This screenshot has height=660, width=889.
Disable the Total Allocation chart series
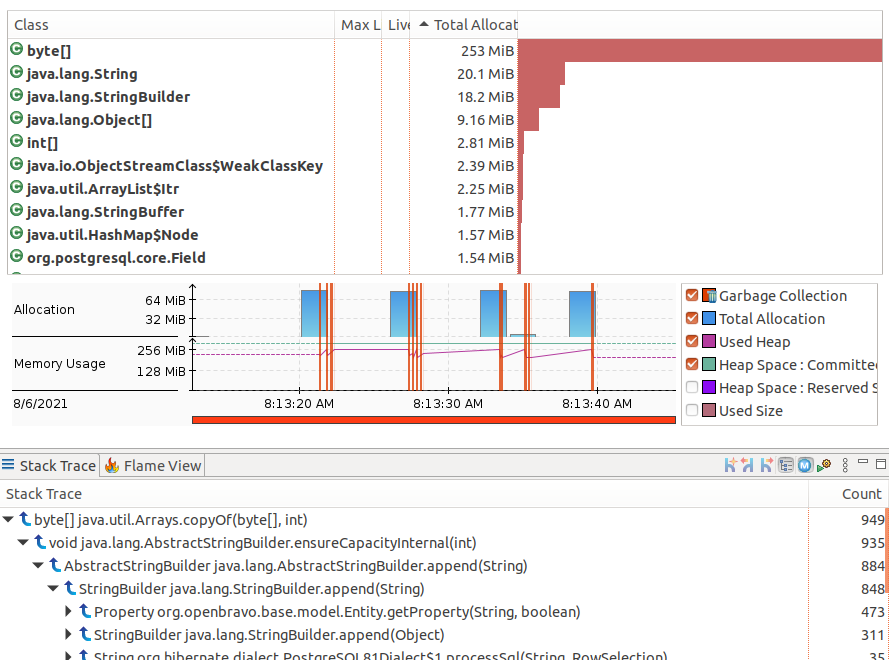point(692,319)
